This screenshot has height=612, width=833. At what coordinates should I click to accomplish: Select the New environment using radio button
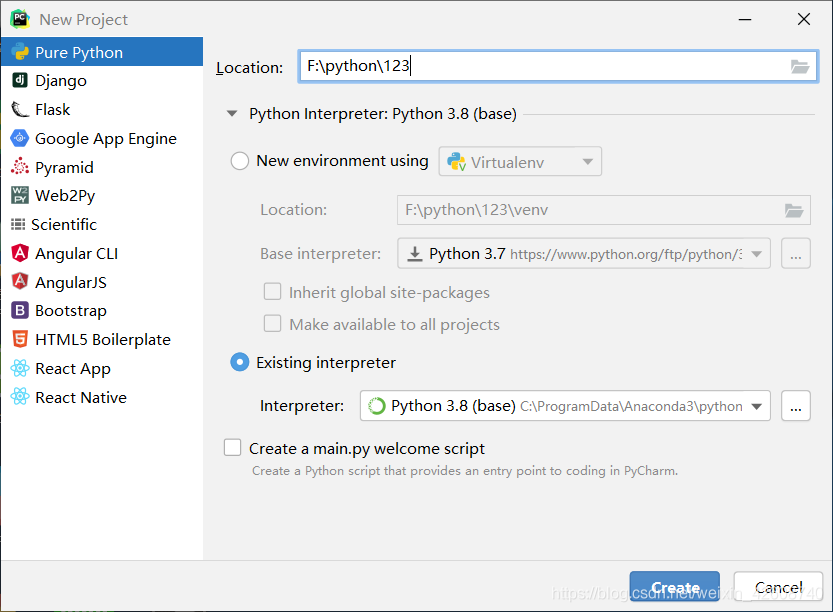point(240,160)
